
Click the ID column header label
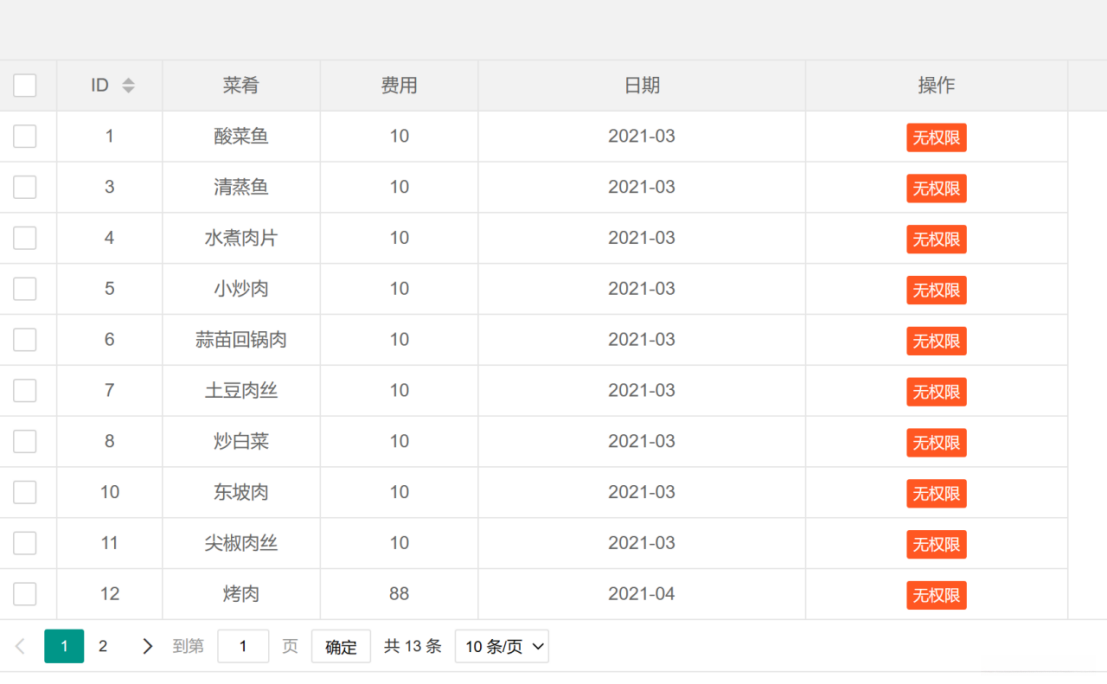[100, 85]
